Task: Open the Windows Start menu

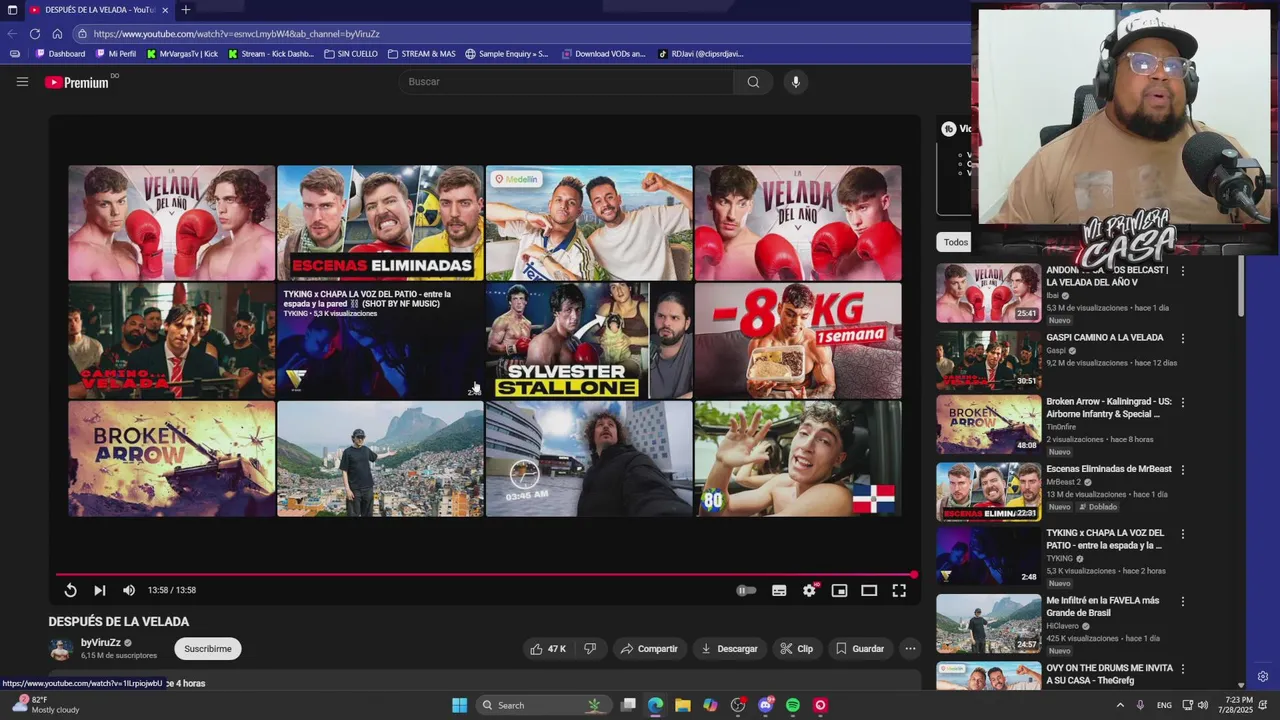Action: (x=459, y=705)
